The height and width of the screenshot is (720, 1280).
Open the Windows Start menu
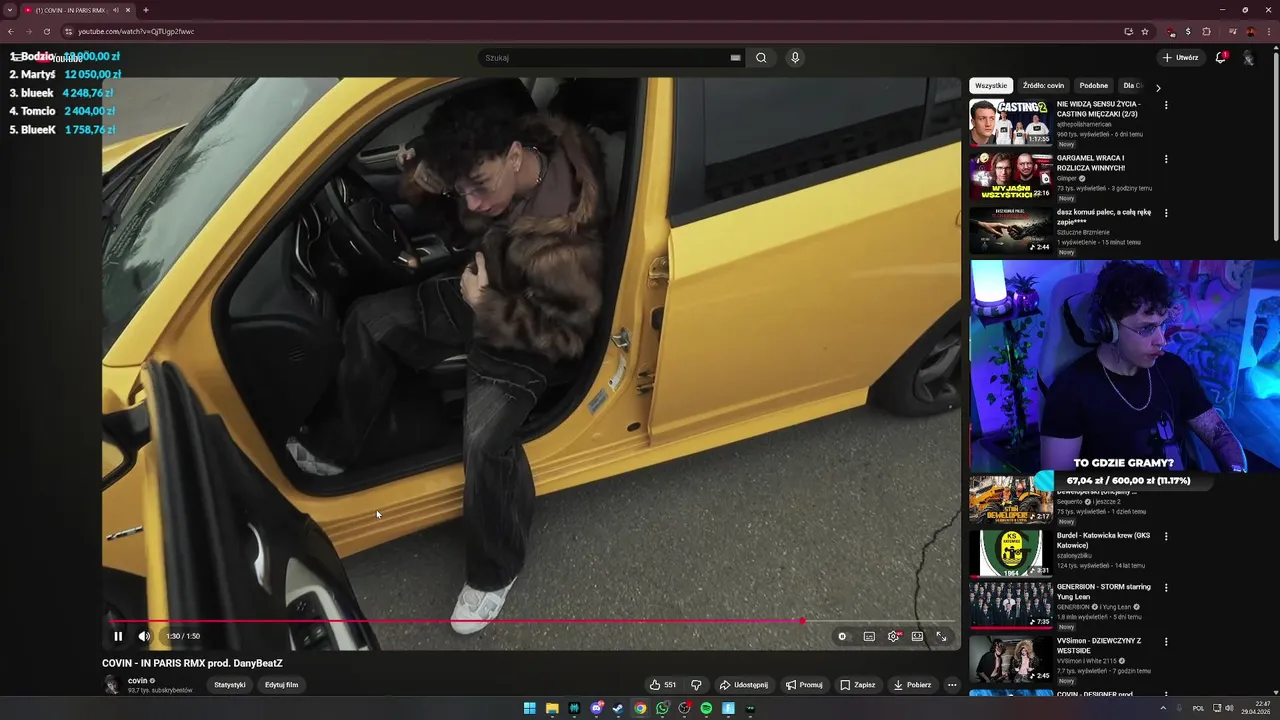click(x=530, y=708)
